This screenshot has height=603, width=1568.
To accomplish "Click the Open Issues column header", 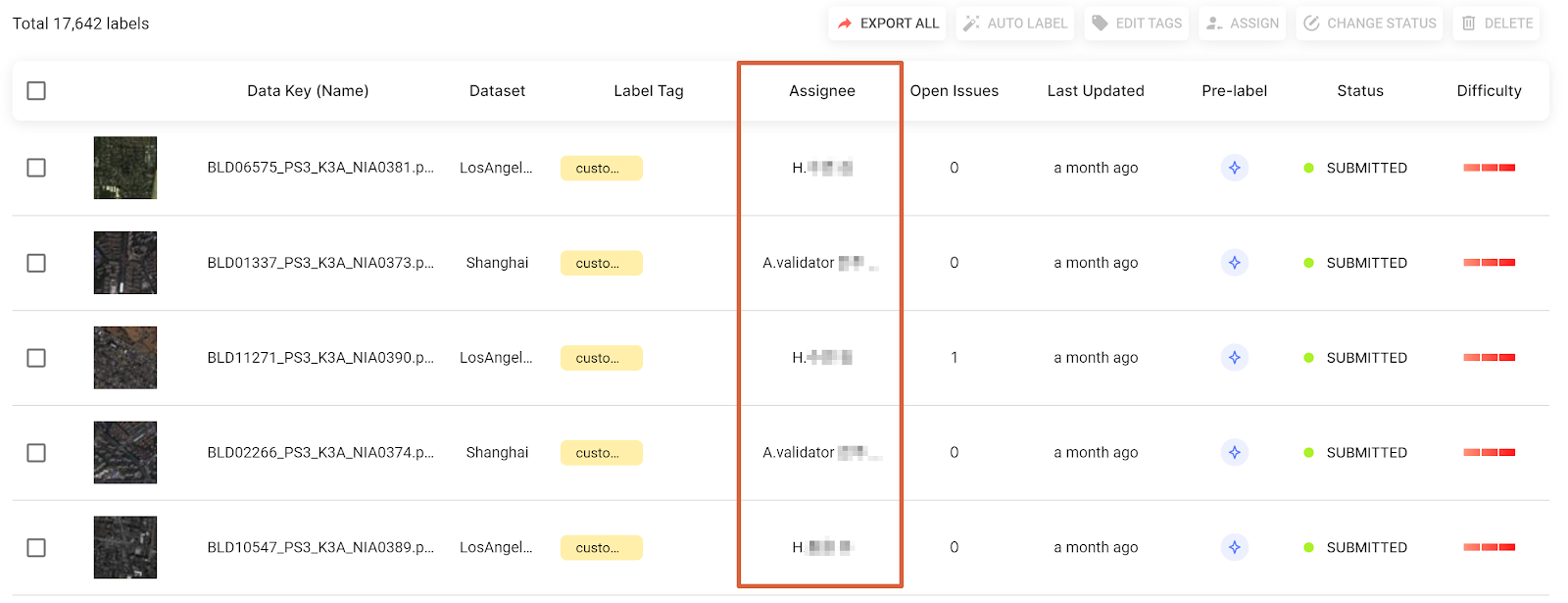I will click(955, 91).
